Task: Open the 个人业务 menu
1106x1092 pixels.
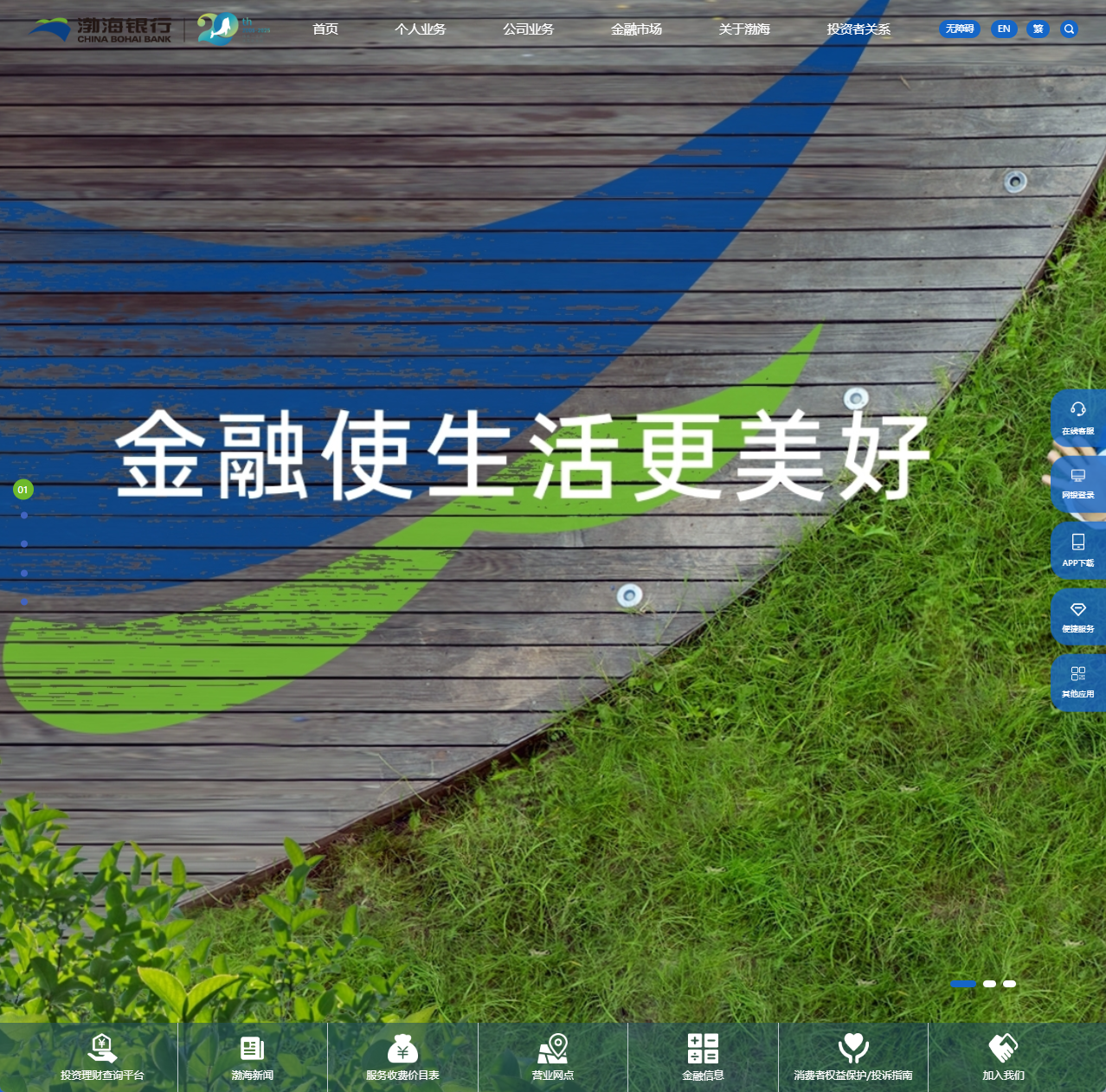Action: tap(421, 29)
